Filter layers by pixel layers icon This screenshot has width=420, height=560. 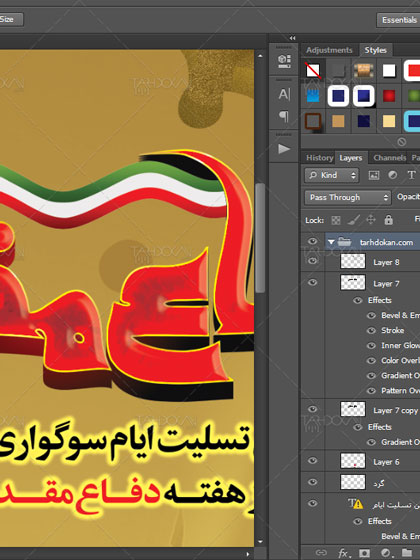(x=374, y=175)
